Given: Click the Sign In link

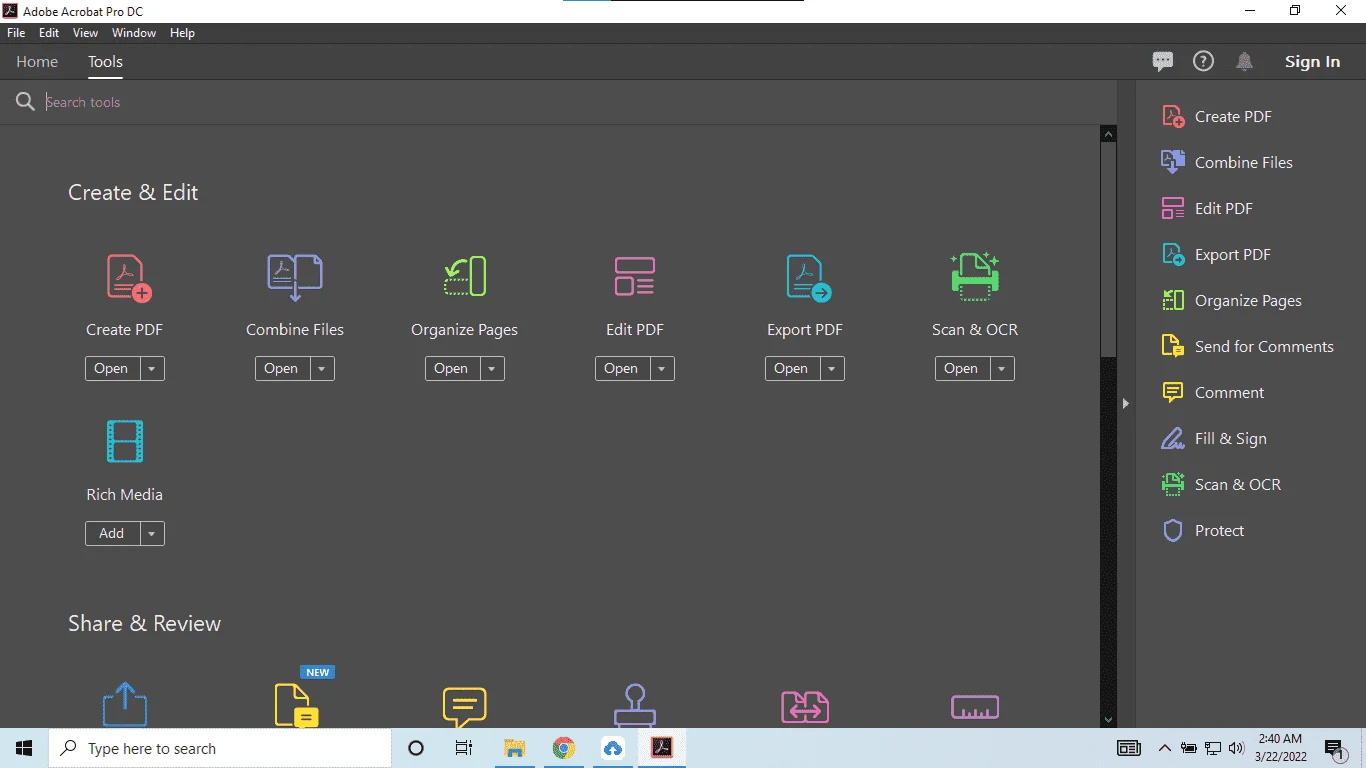Looking at the screenshot, I should coord(1312,62).
